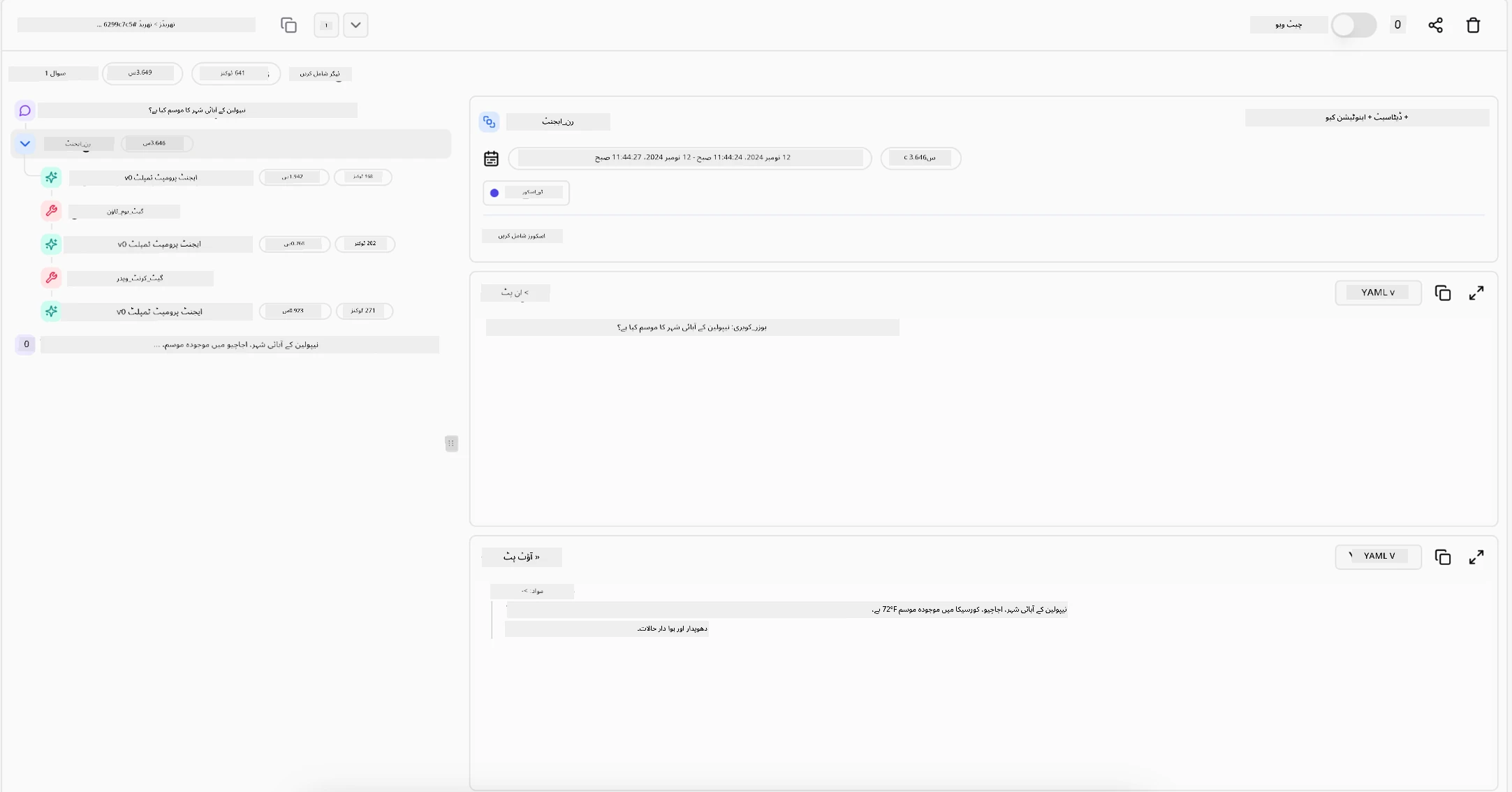Image resolution: width=1512 pixels, height=792 pixels.
Task: Copy the input section content
Action: [x=1442, y=293]
